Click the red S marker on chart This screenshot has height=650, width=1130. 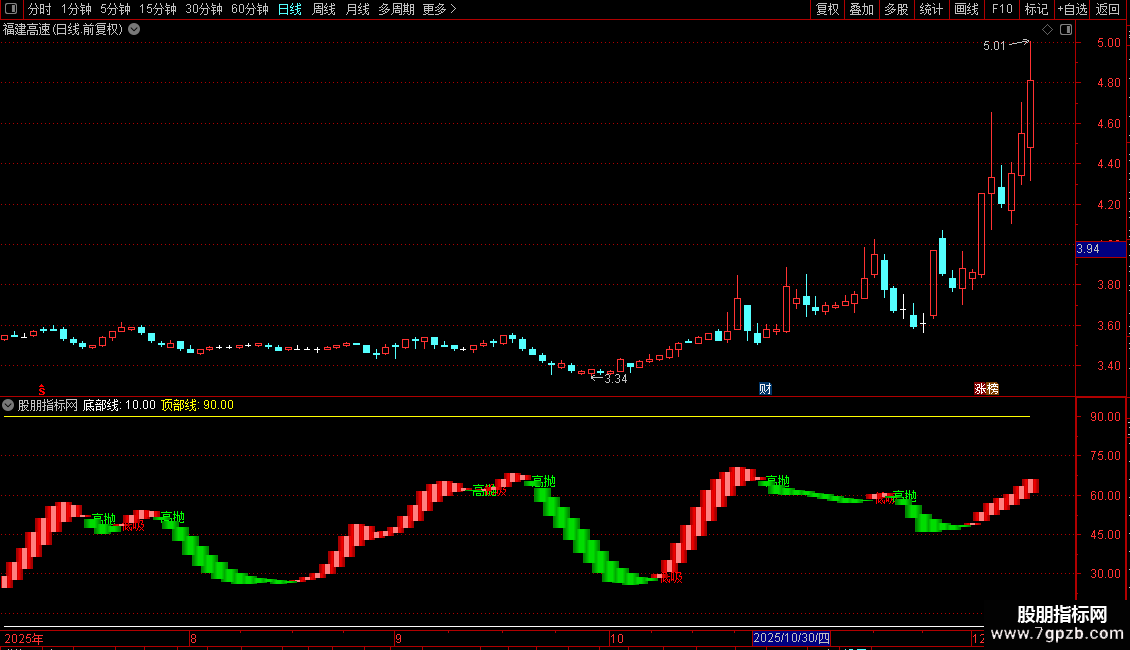(x=42, y=390)
